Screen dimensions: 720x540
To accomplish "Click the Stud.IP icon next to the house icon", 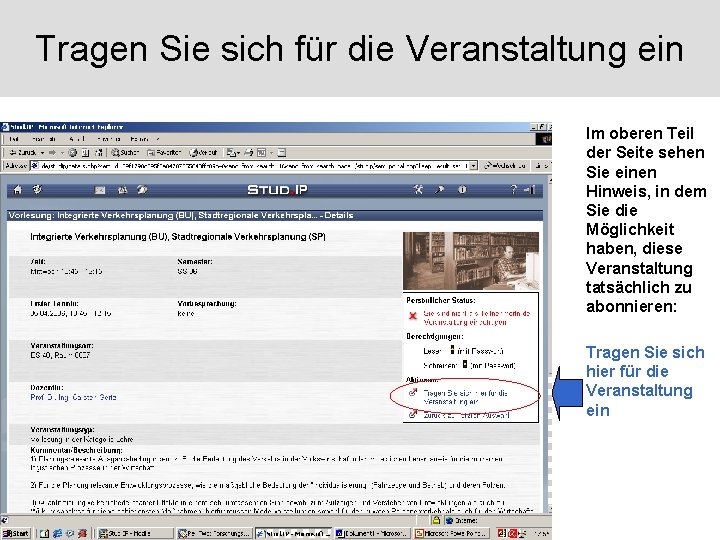I will point(38,190).
